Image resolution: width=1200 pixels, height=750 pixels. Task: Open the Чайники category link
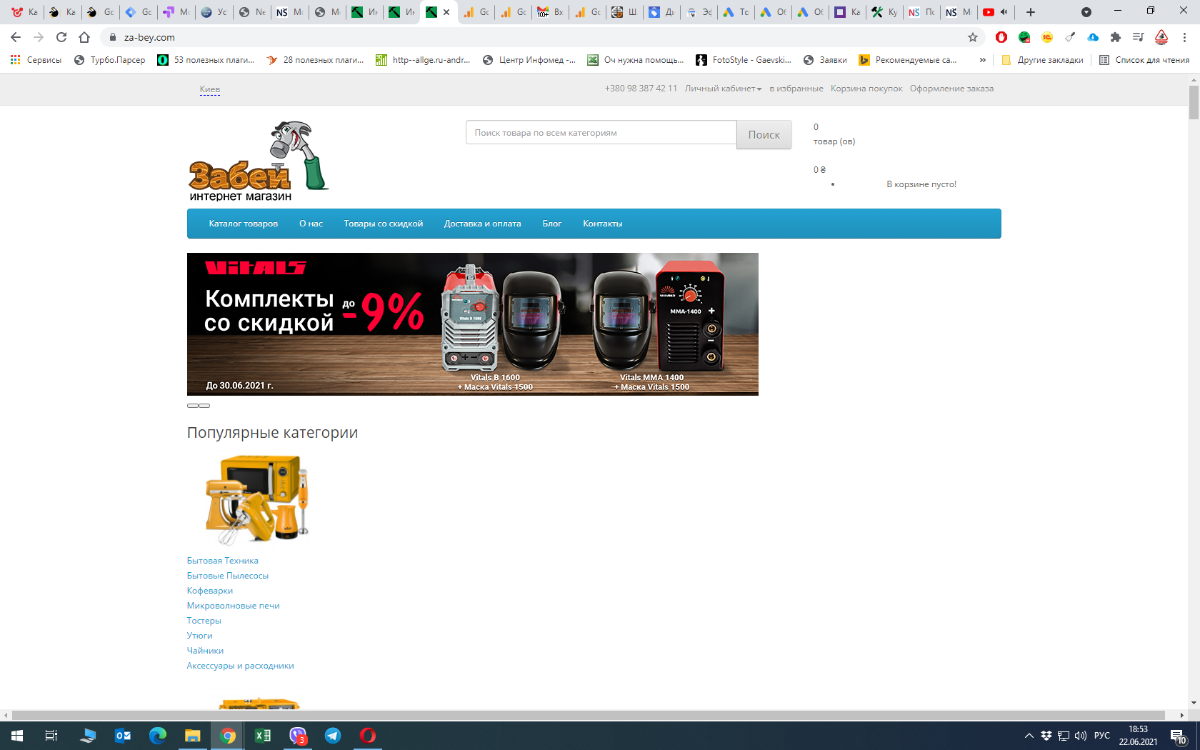click(x=205, y=650)
